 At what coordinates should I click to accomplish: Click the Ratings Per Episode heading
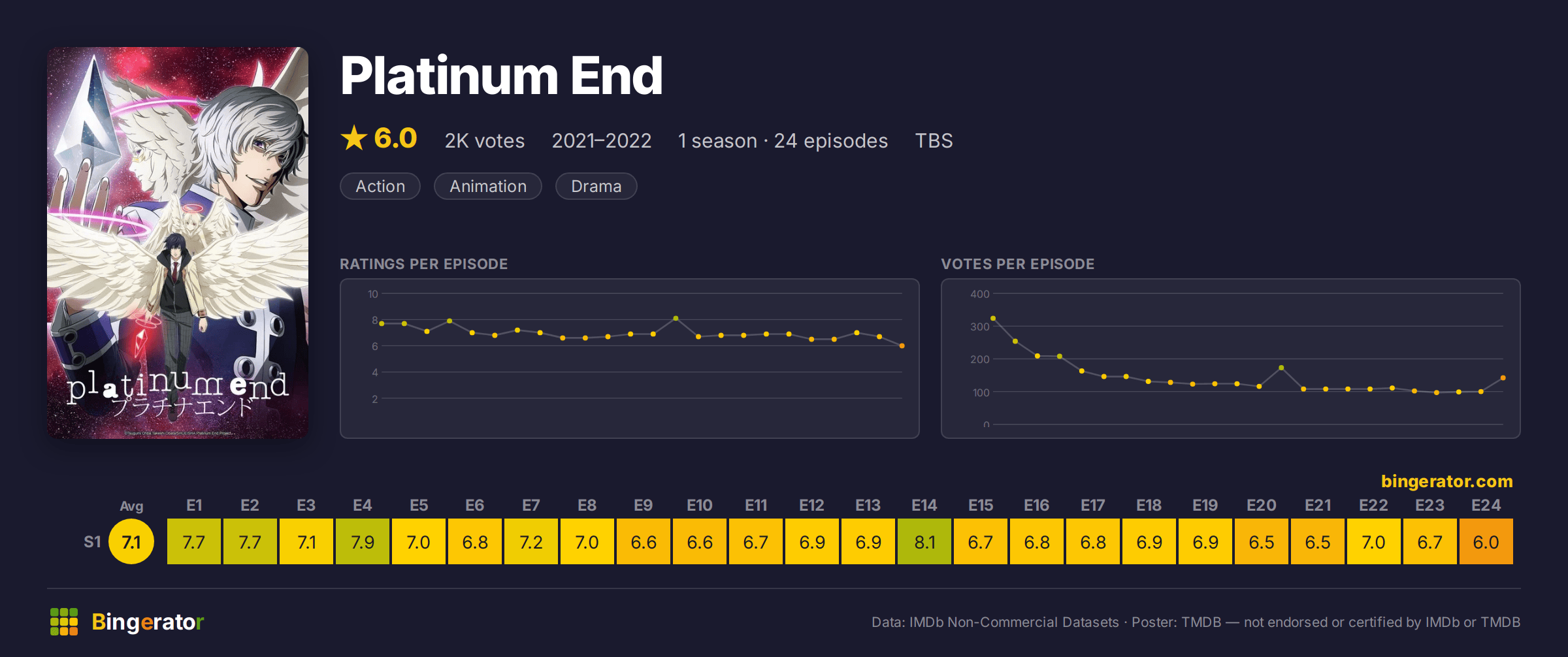tap(423, 264)
